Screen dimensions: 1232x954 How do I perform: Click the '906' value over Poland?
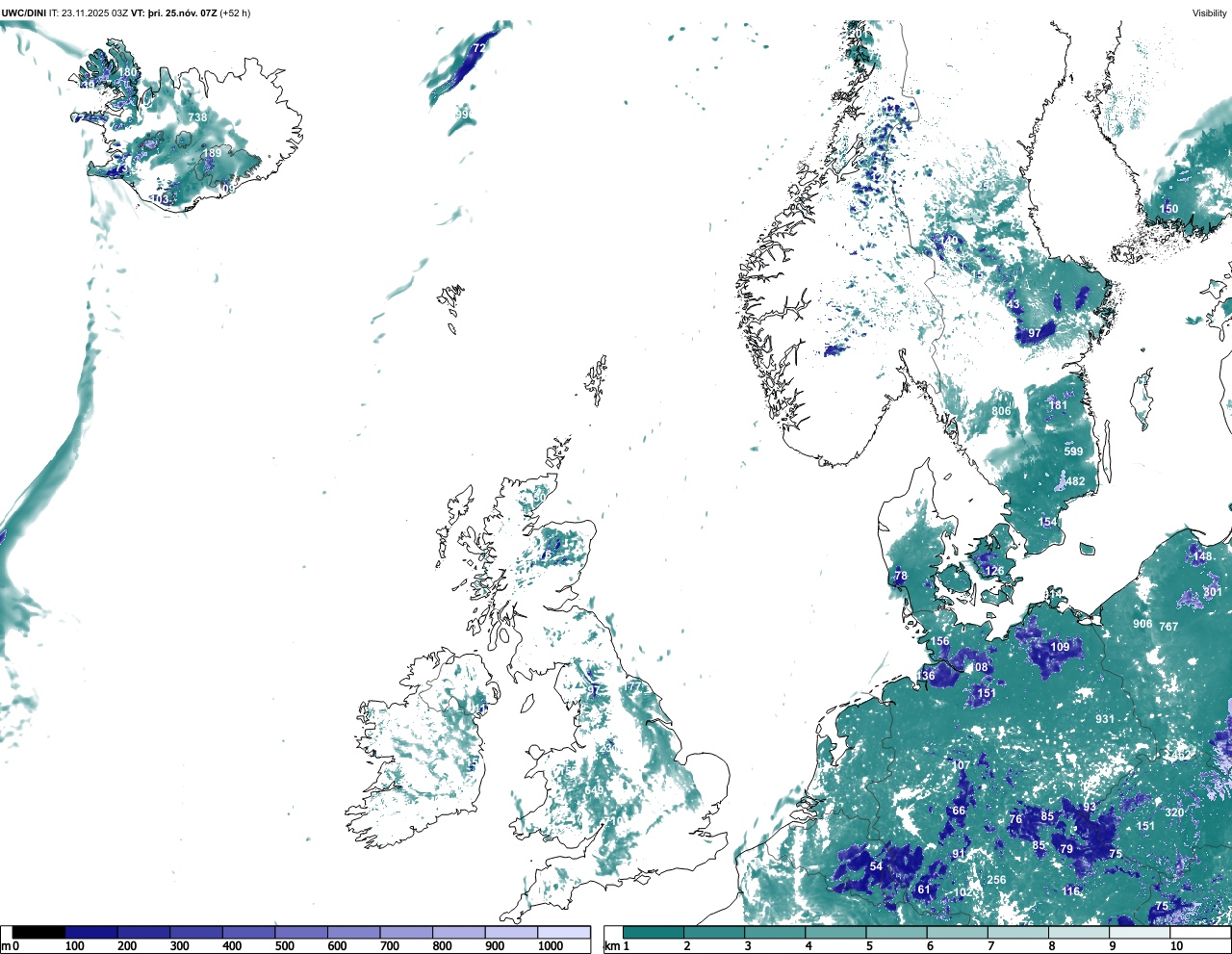pyautogui.click(x=1142, y=624)
